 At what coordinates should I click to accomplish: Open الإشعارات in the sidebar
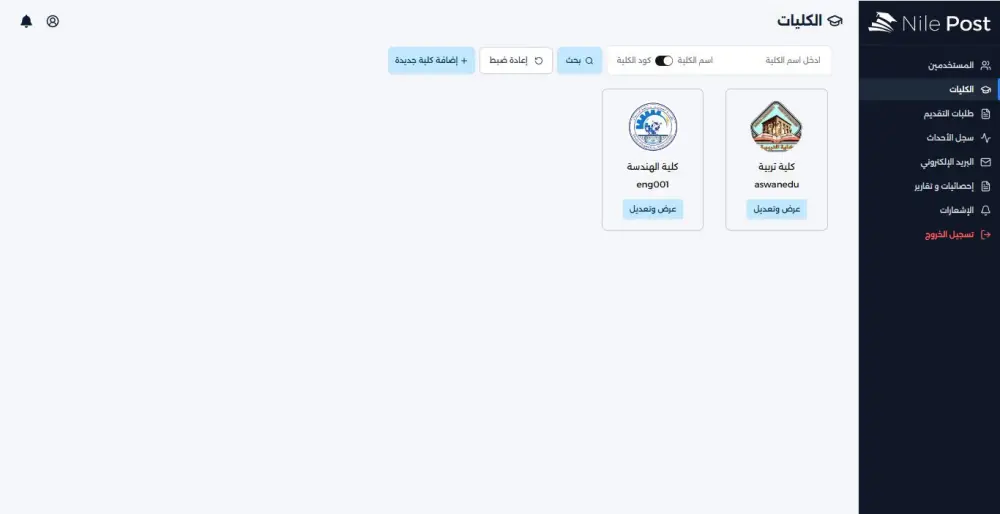(x=929, y=210)
